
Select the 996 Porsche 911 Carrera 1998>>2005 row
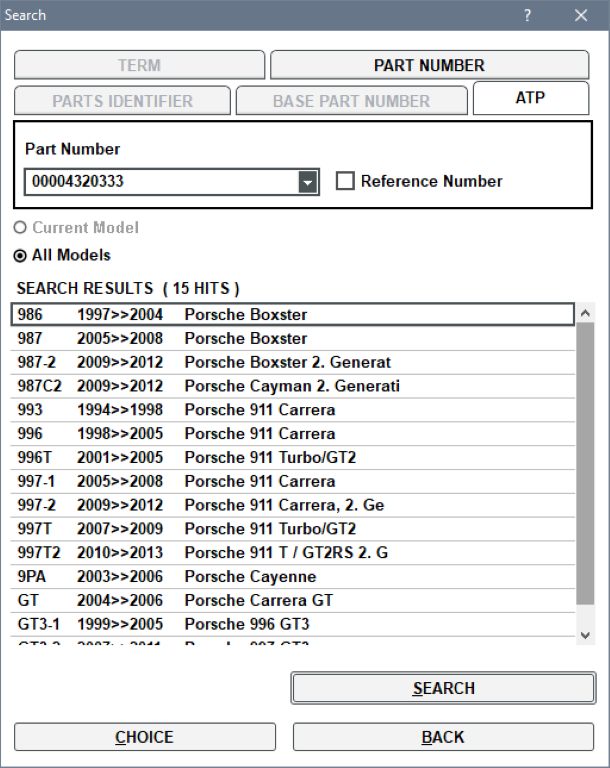[293, 433]
